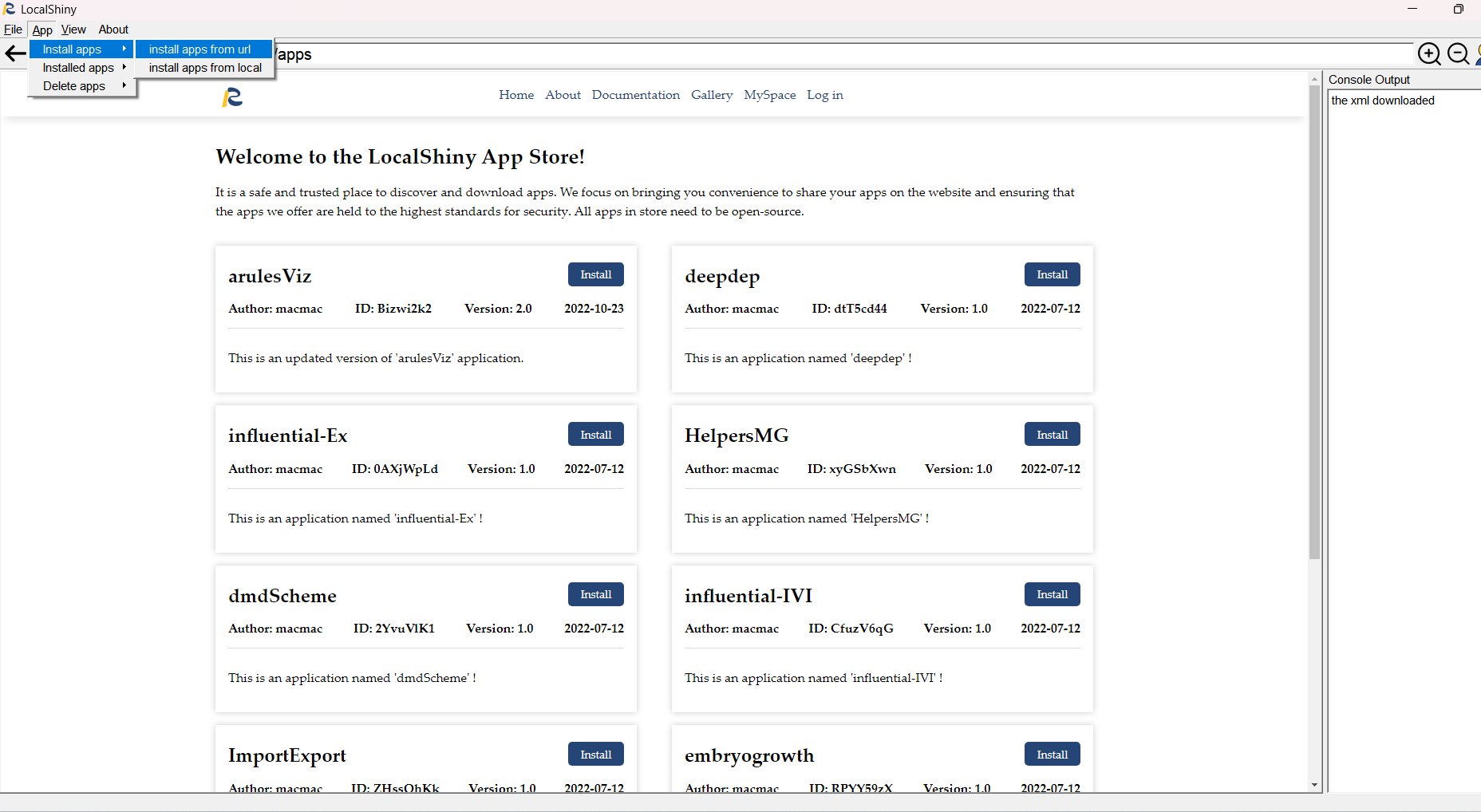
Task: Click the dmdScheme card title
Action: pyautogui.click(x=282, y=596)
